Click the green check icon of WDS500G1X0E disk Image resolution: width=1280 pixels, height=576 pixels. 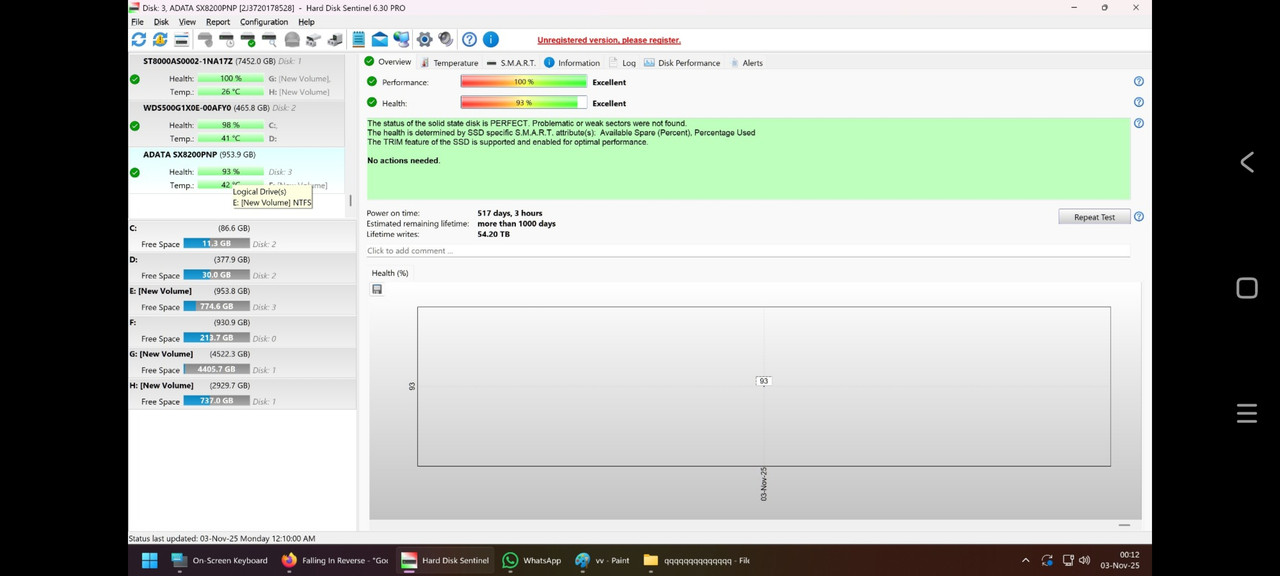[135, 126]
